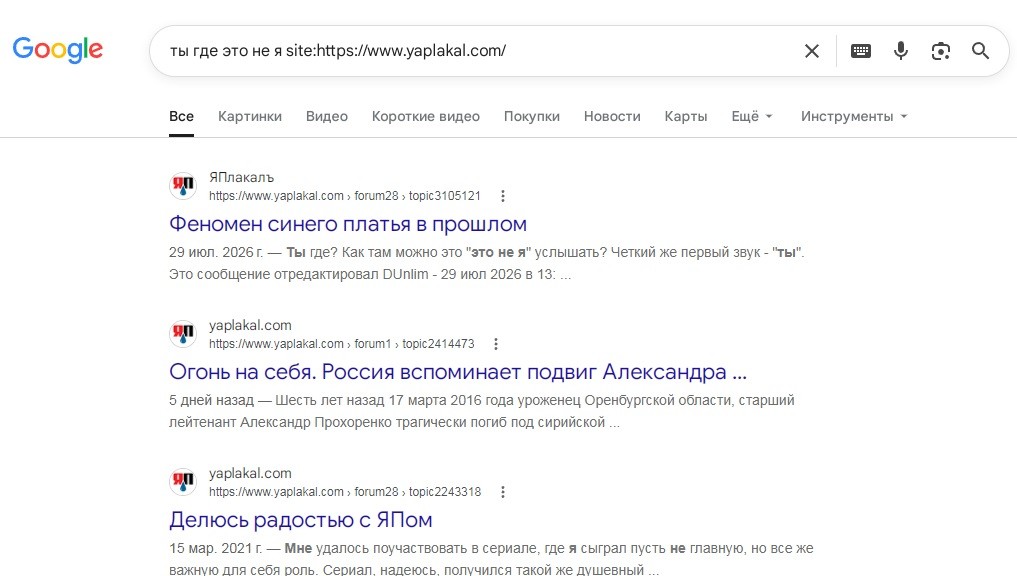Screen dimensions: 1017x576
Task: Start voice search with microphone icon
Action: point(900,51)
